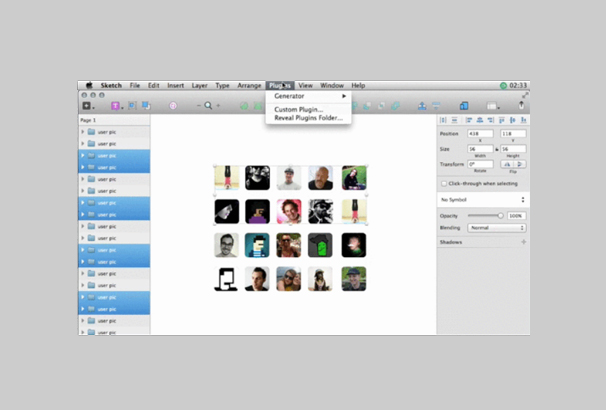Click the folder icon of first user pic layer
The width and height of the screenshot is (606, 410).
pyautogui.click(x=92, y=131)
